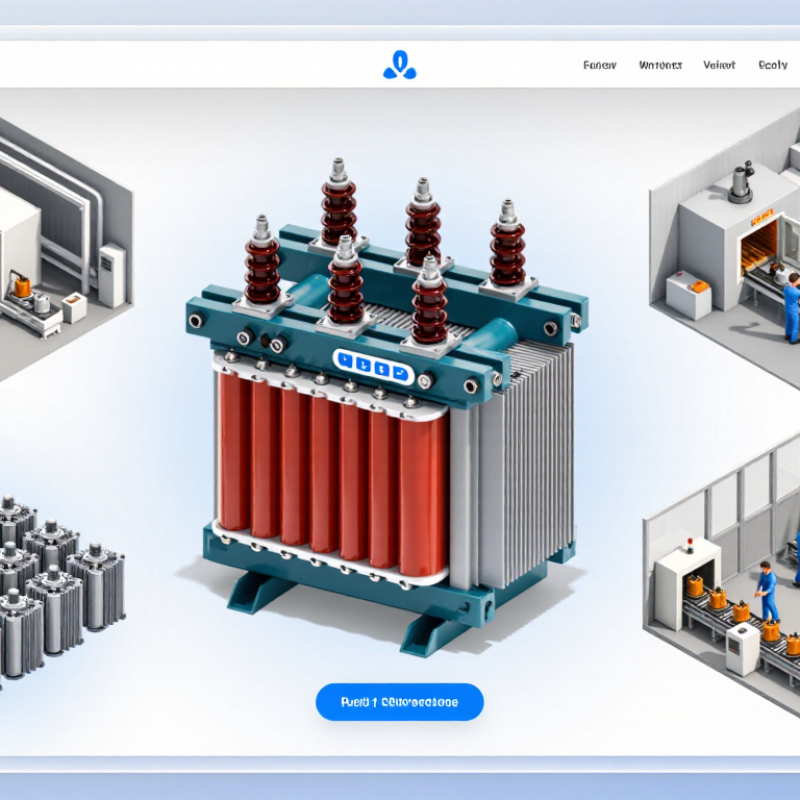800x800 pixels.
Task: Open the first header navigation link beside the logo
Action: (599, 65)
